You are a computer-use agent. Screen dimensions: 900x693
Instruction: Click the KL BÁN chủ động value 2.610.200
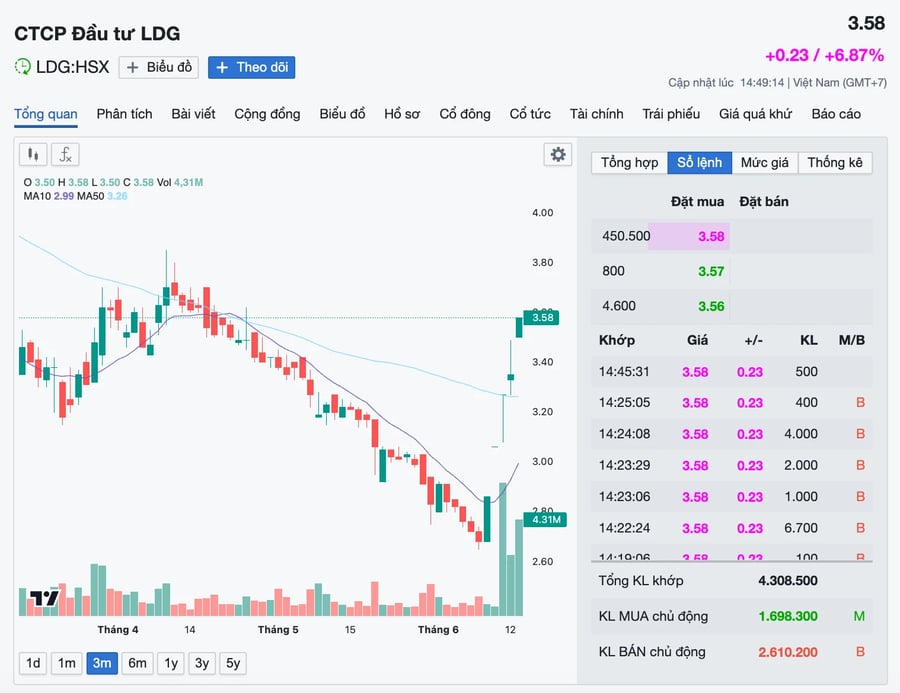[788, 652]
